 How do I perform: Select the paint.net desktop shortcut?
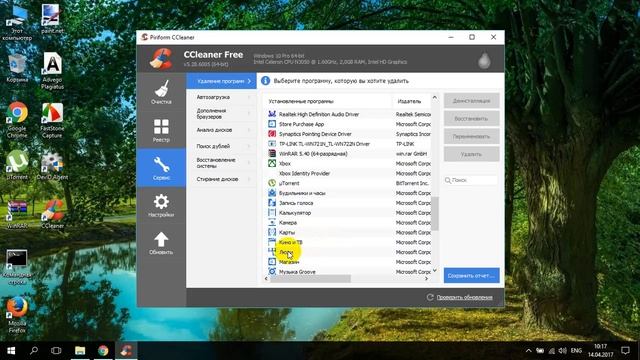(51, 19)
